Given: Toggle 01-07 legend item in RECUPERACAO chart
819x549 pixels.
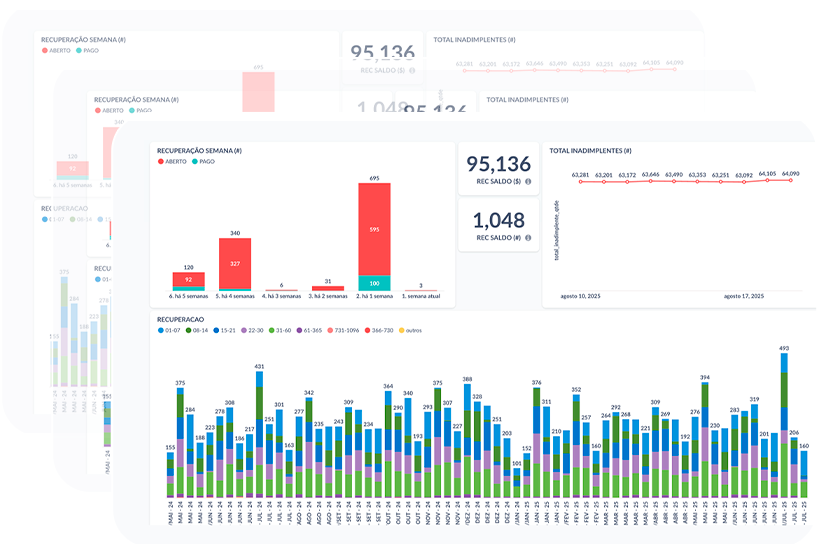Looking at the screenshot, I should click(x=171, y=330).
